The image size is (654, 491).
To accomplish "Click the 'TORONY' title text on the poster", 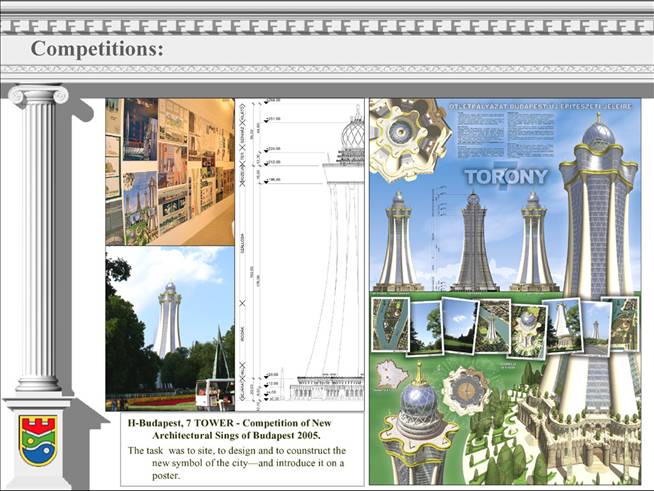I will click(506, 178).
